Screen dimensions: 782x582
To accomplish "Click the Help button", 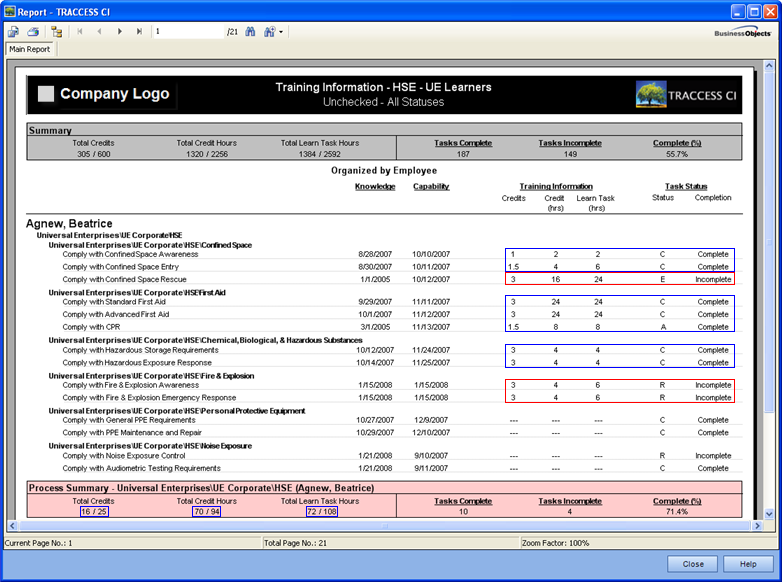I will [x=748, y=564].
